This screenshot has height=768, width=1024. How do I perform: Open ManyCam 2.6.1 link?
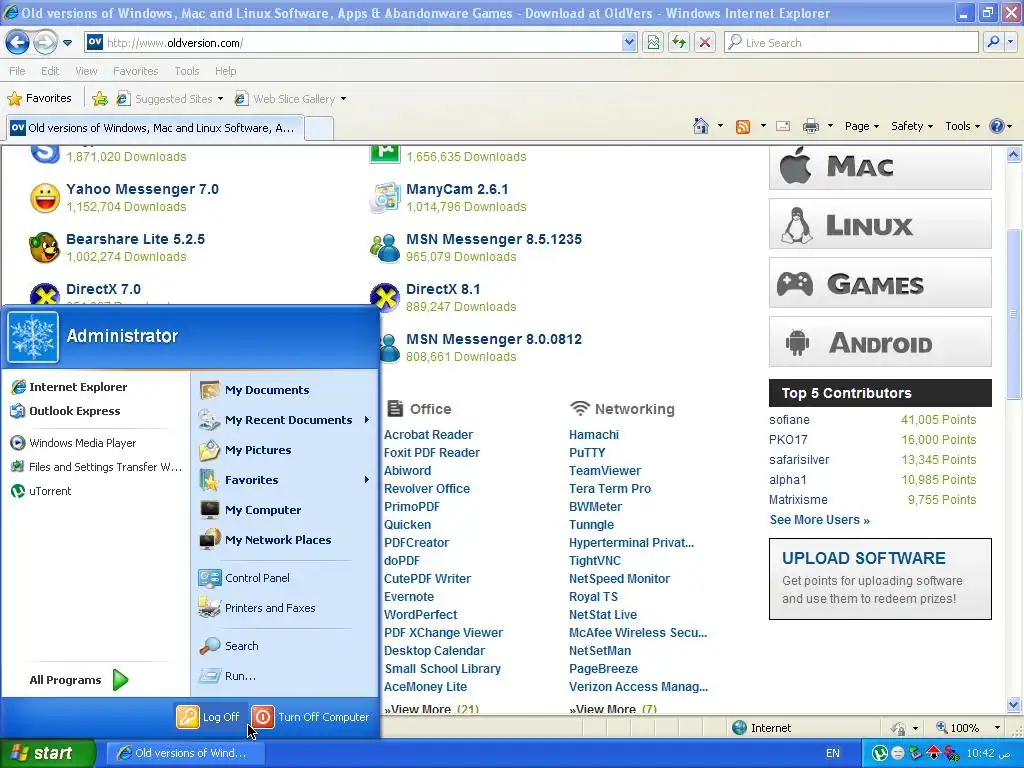457,189
